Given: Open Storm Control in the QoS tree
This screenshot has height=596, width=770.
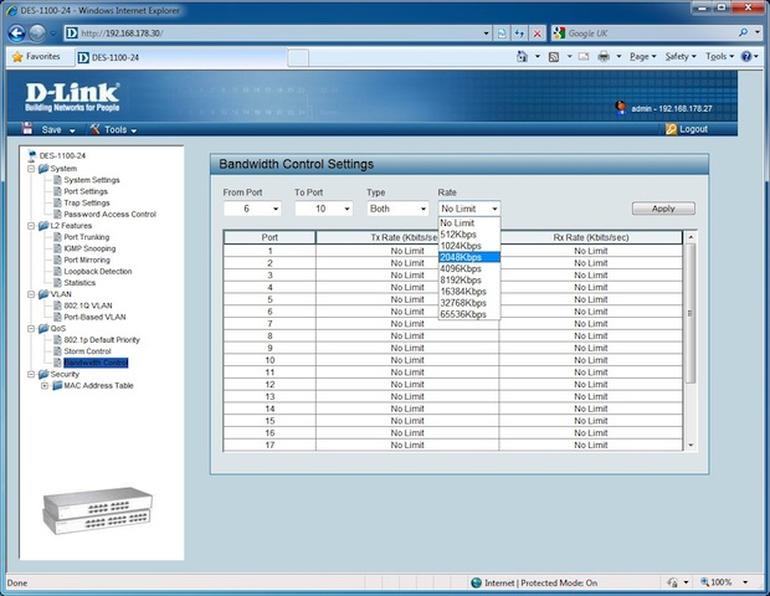Looking at the screenshot, I should tap(87, 351).
